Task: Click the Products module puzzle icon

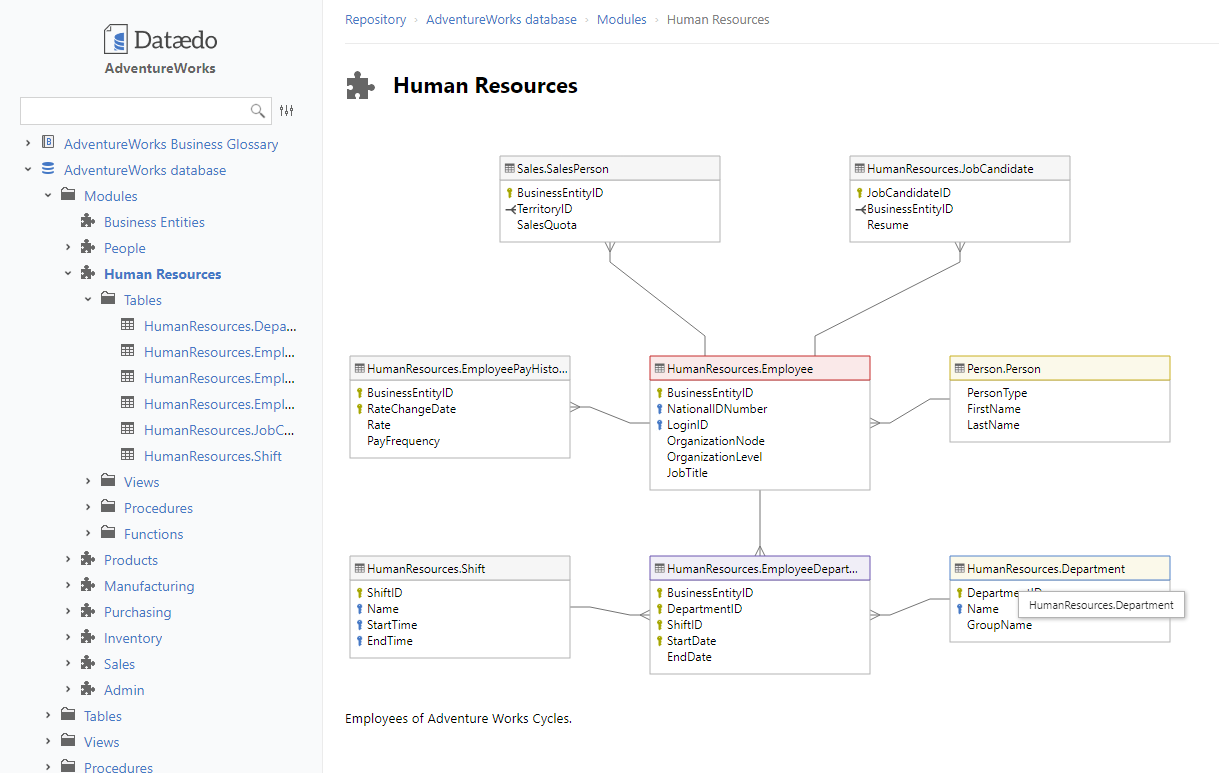Action: pyautogui.click(x=88, y=559)
